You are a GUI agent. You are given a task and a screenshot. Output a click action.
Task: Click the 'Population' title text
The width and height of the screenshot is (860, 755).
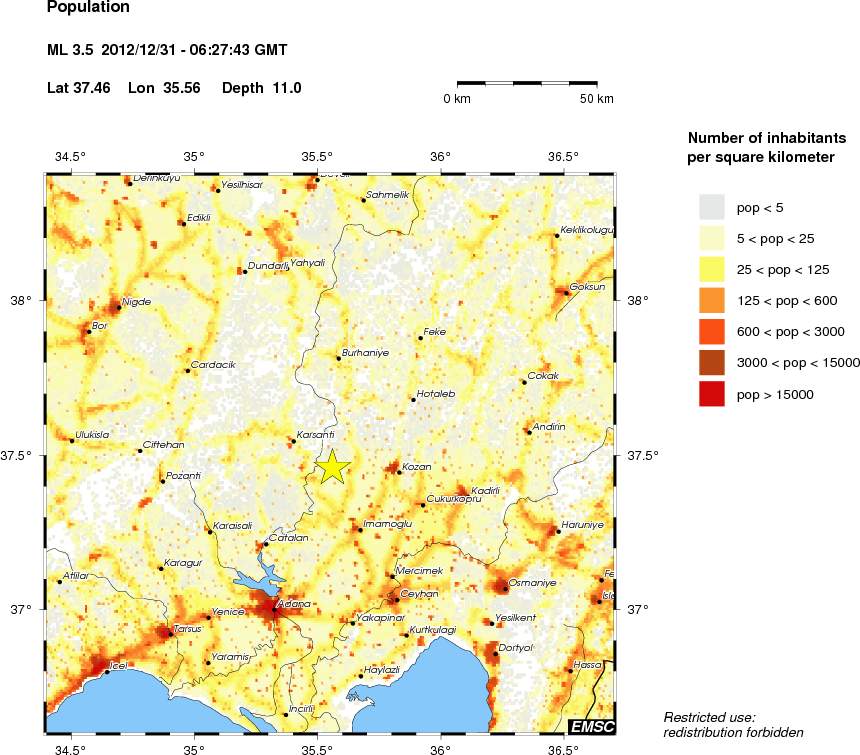88,8
